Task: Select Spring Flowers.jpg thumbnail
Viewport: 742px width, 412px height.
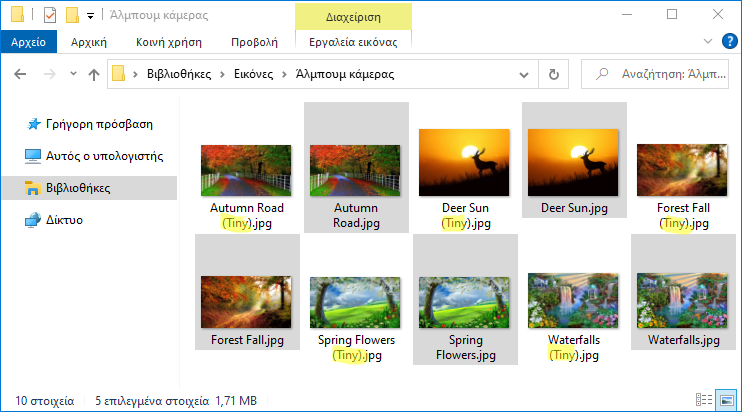Action: coord(464,303)
